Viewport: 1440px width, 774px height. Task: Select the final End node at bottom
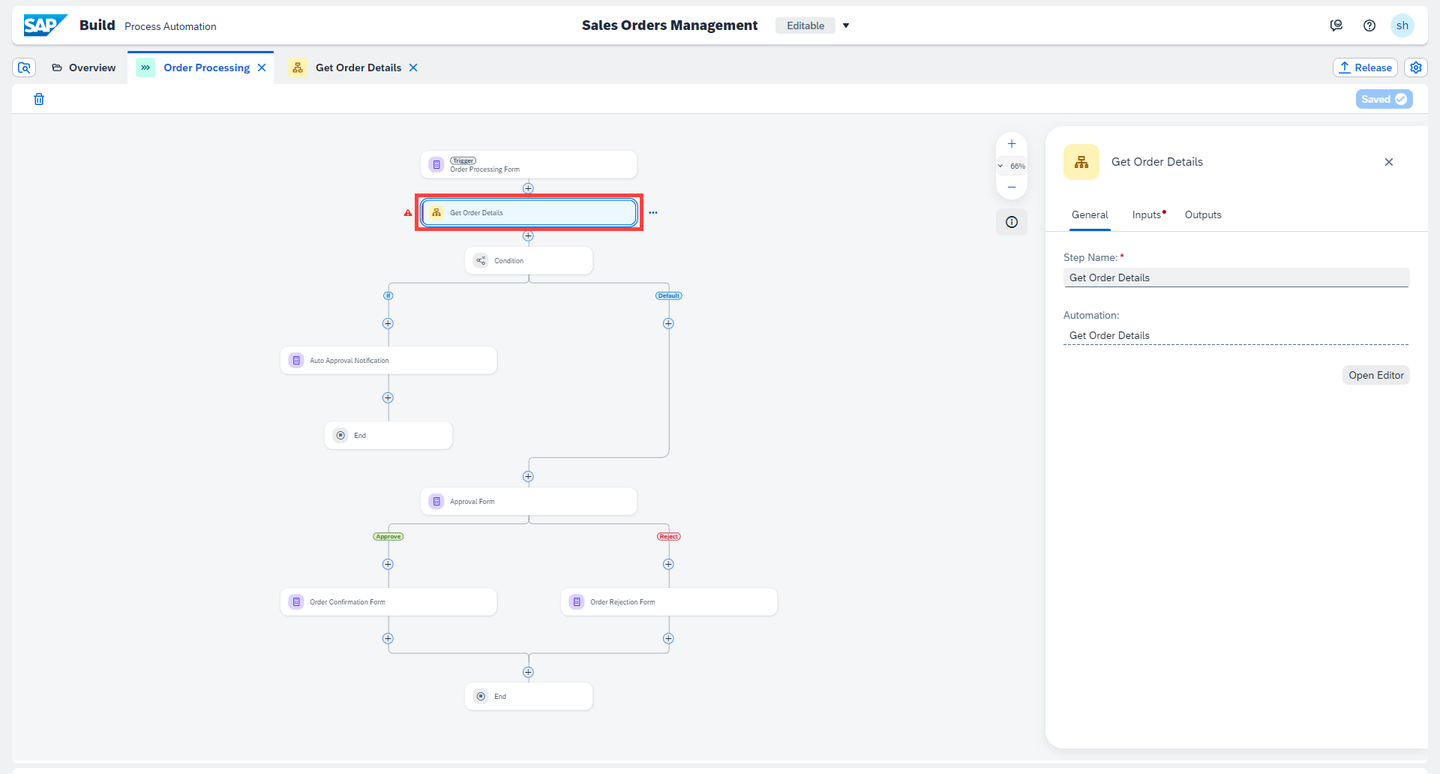[x=529, y=696]
